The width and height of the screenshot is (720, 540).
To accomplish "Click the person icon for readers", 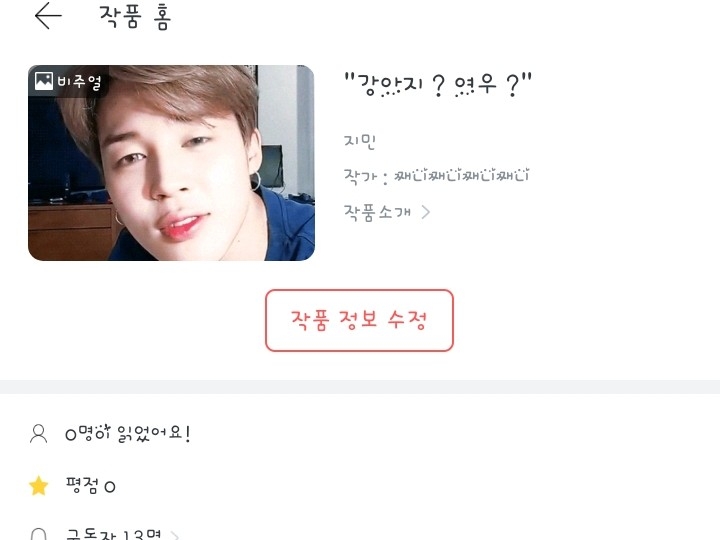I will tap(39, 434).
